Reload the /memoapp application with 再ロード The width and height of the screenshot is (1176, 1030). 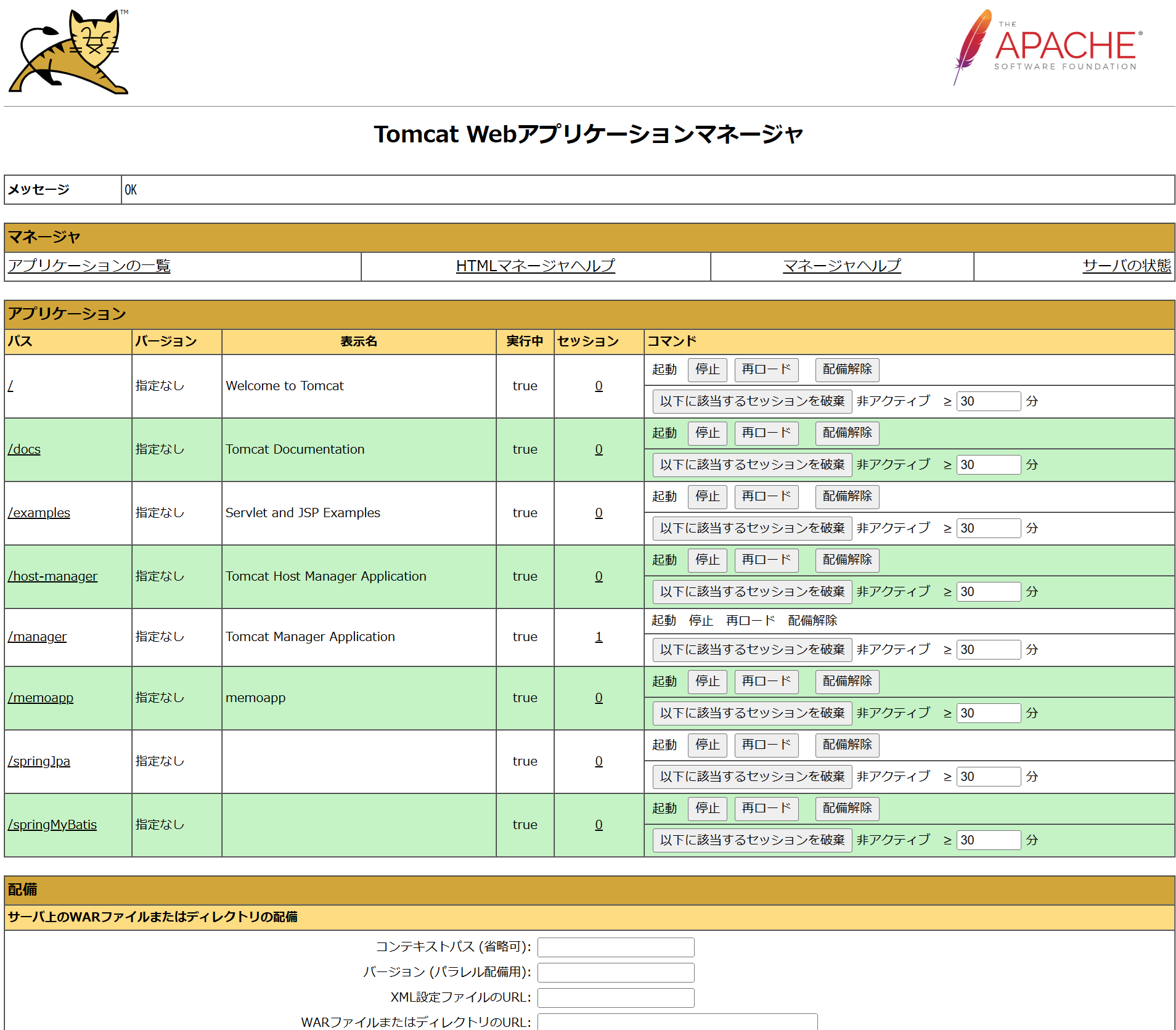[766, 682]
